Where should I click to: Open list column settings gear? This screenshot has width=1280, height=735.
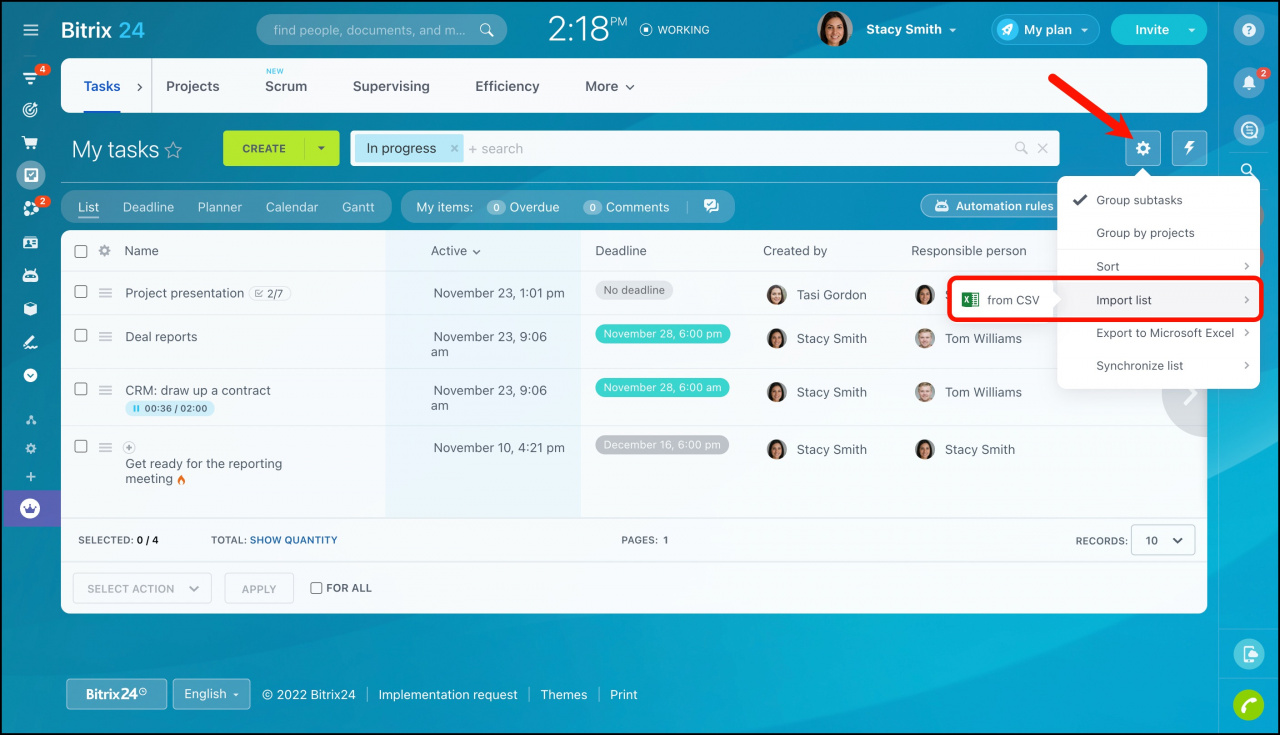click(x=104, y=251)
